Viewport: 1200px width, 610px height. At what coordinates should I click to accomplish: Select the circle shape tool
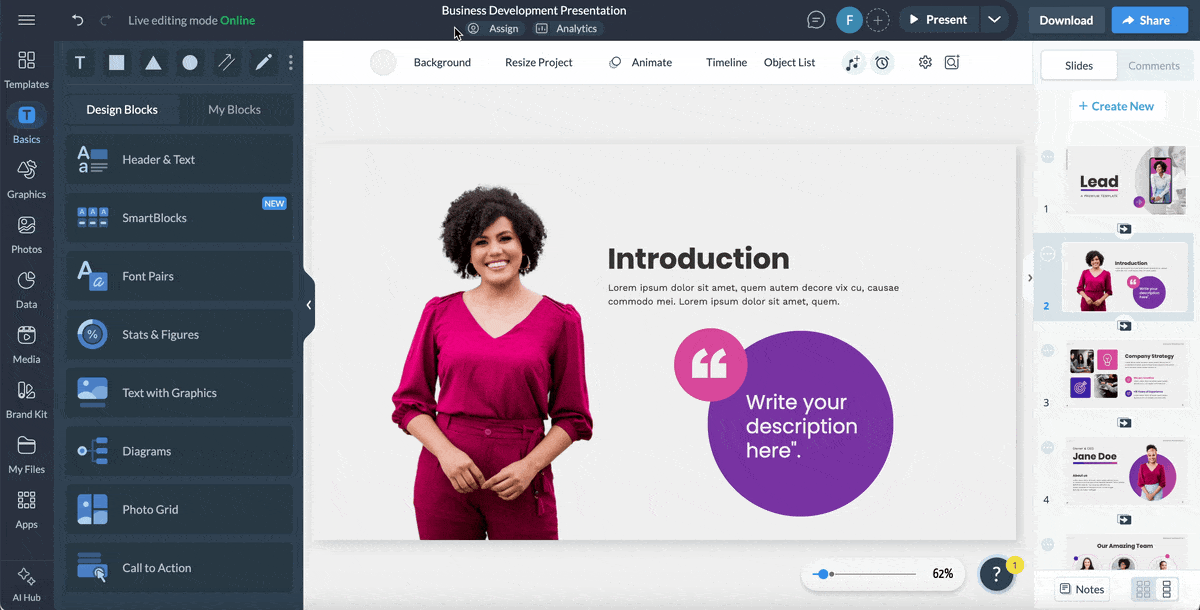[190, 63]
